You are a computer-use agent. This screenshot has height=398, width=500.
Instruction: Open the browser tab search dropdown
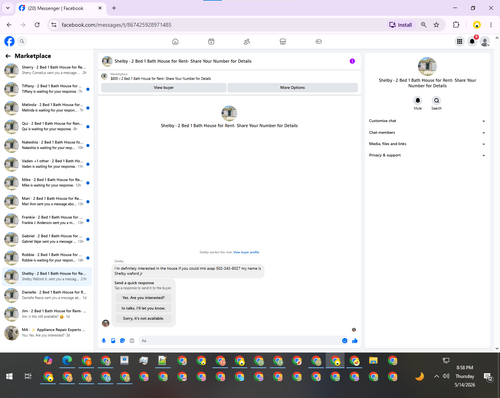[8, 8]
